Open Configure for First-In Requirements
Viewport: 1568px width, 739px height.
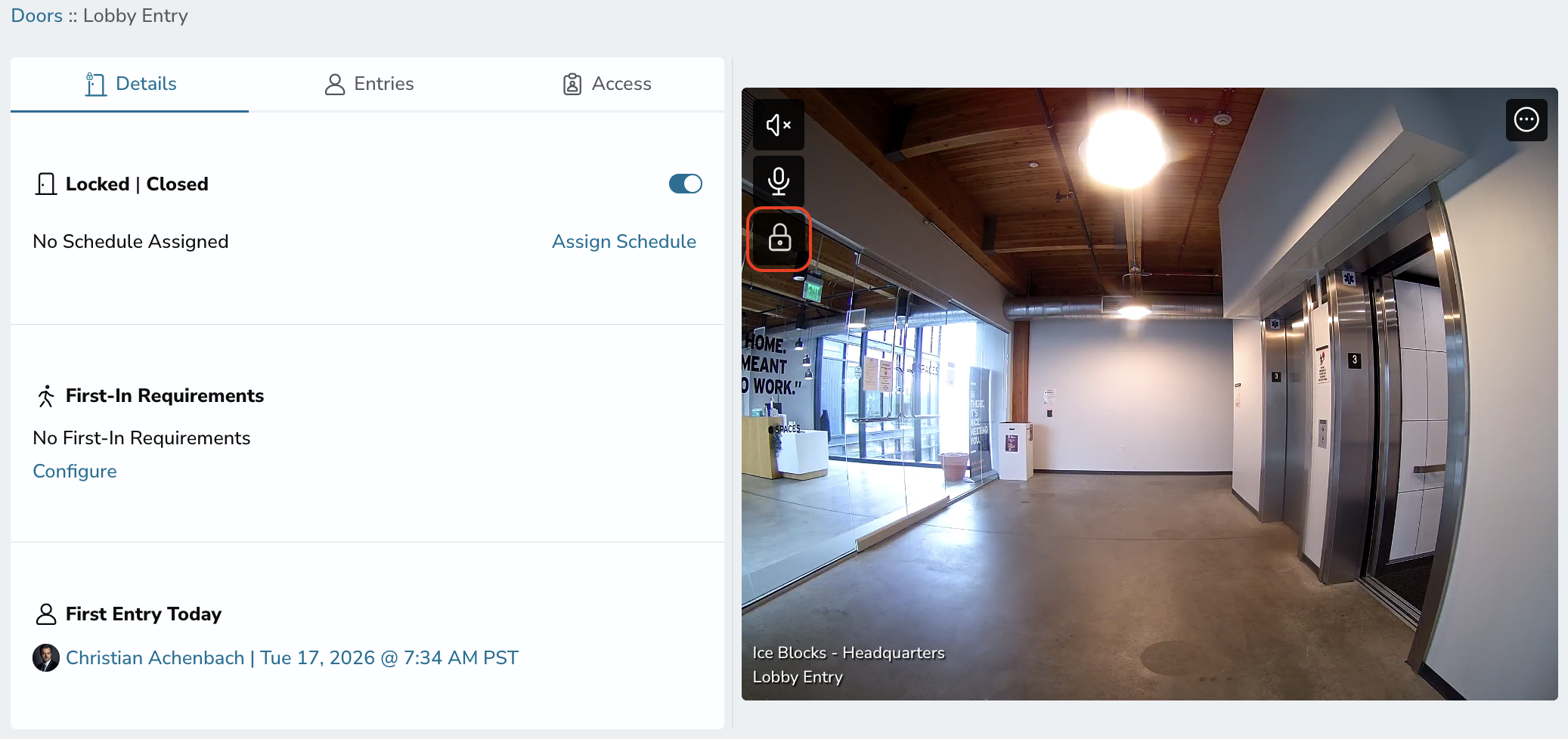point(75,472)
